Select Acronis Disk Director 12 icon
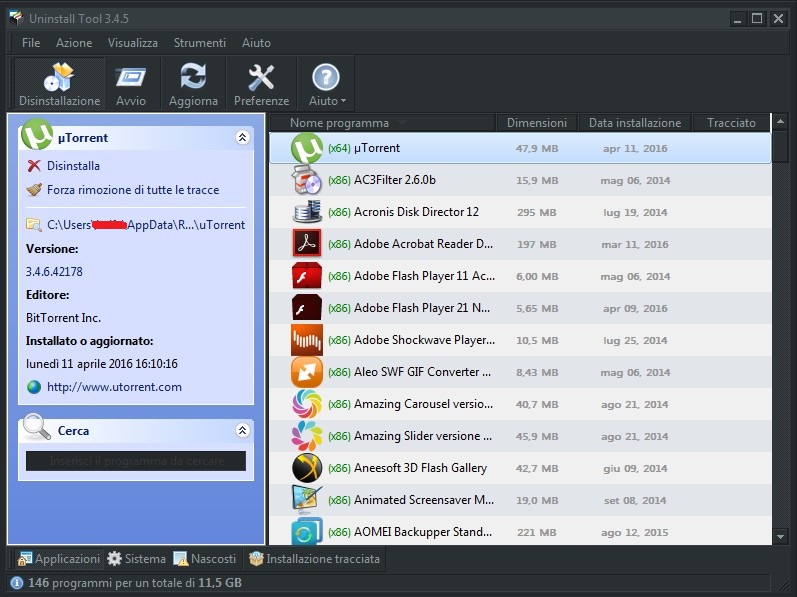This screenshot has width=797, height=597. coord(306,212)
